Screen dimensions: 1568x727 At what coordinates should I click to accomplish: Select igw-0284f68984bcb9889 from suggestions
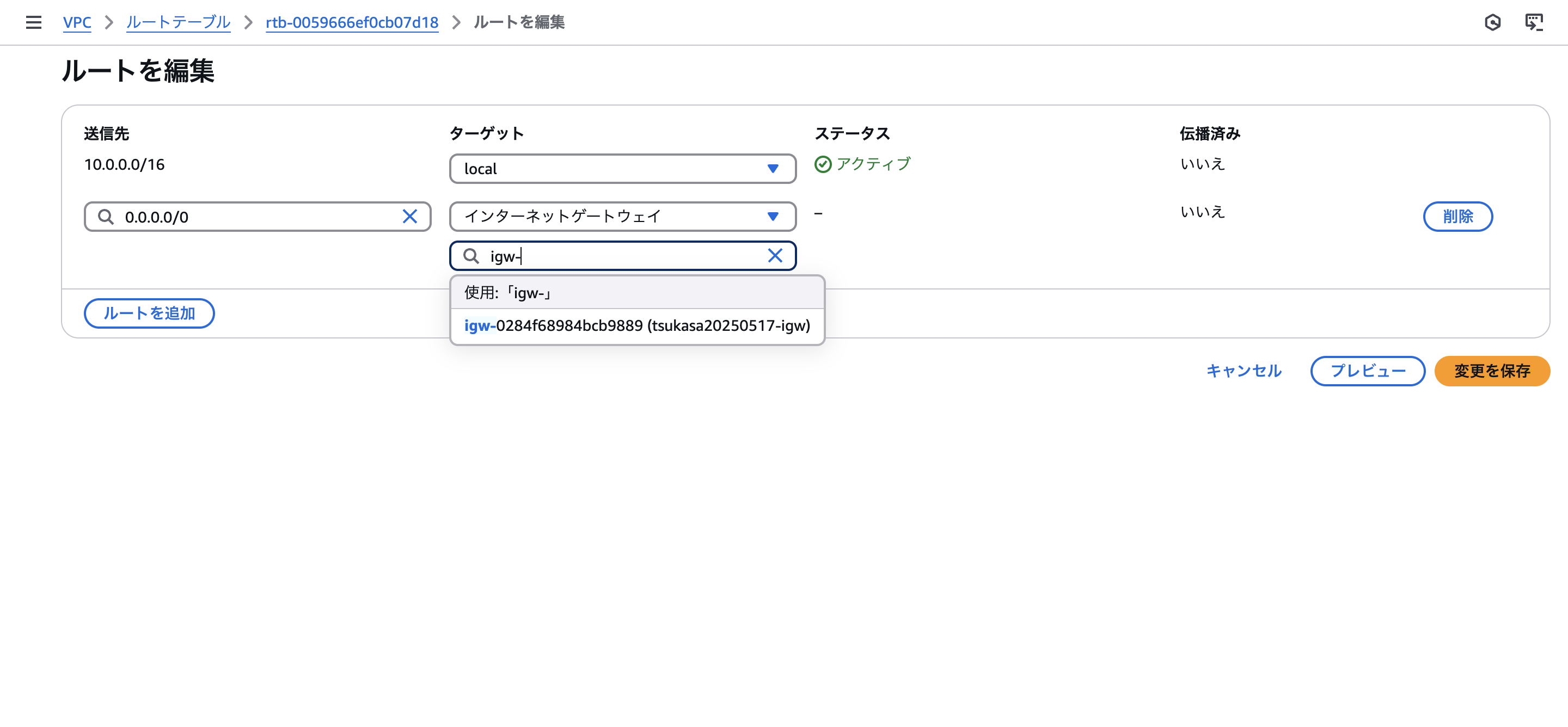click(x=636, y=326)
